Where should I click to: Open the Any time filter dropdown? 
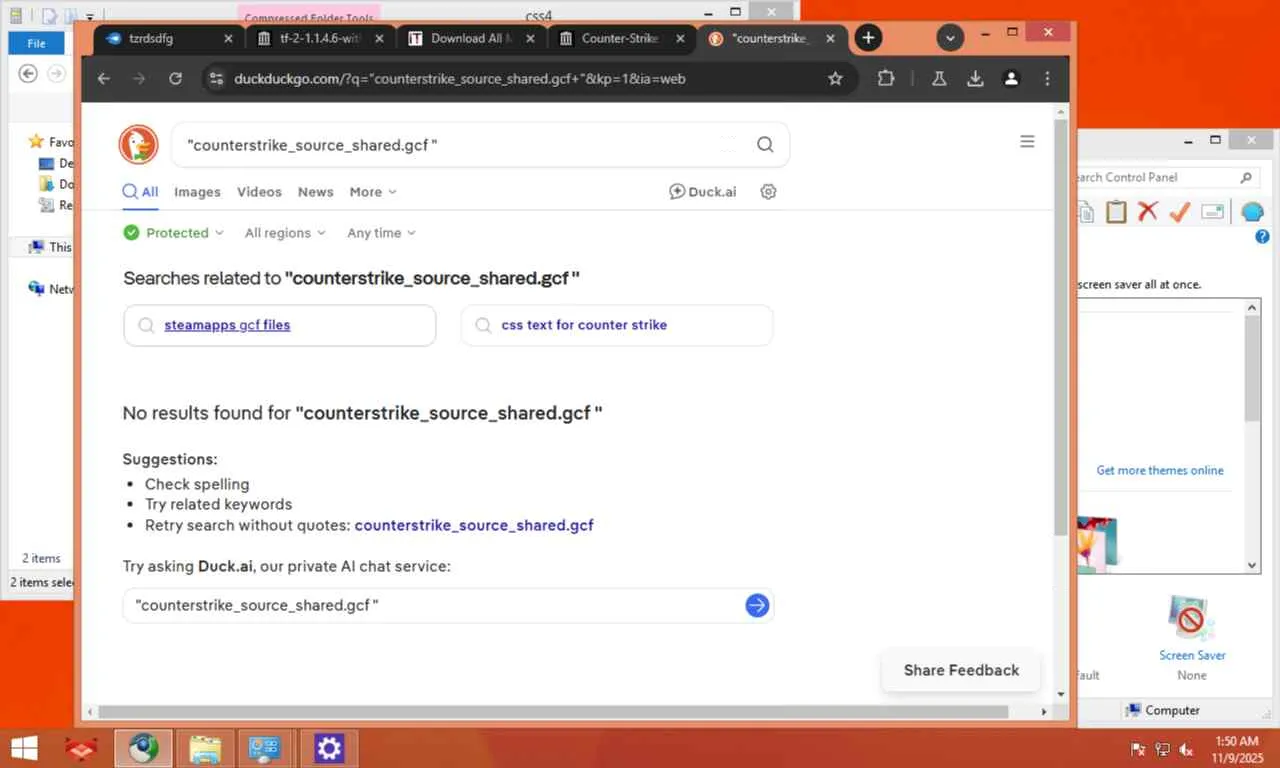click(381, 233)
